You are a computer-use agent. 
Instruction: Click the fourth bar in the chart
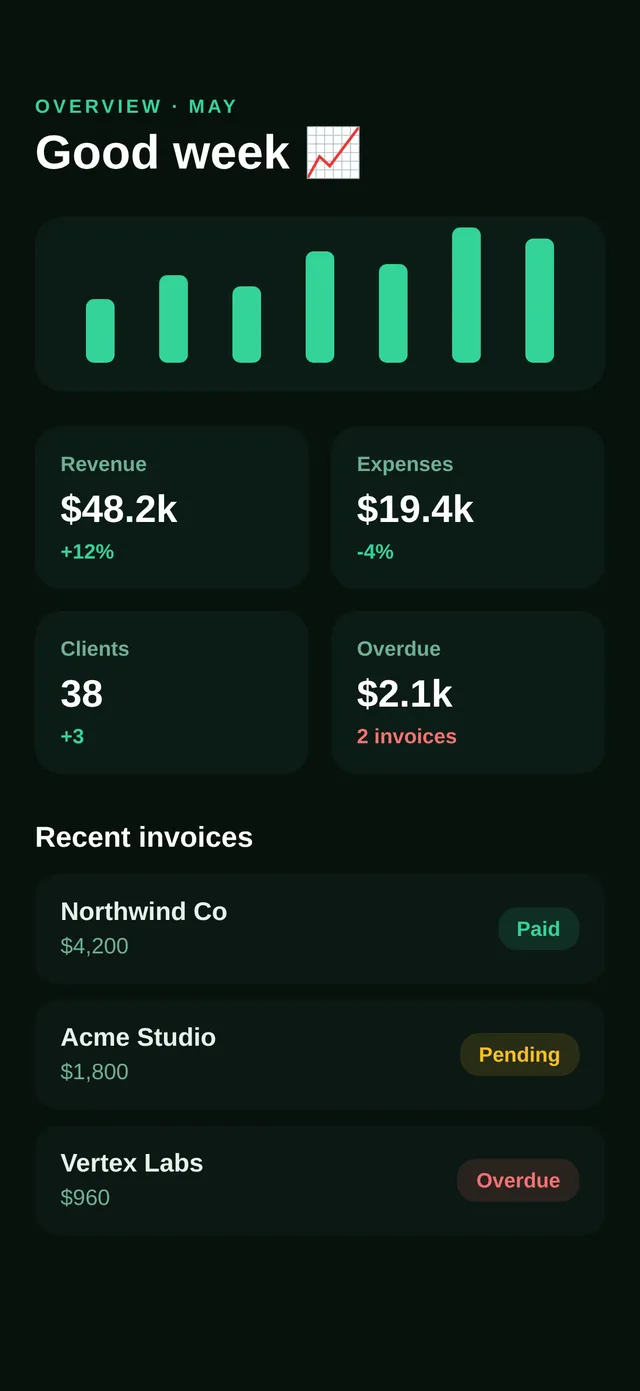[320, 307]
